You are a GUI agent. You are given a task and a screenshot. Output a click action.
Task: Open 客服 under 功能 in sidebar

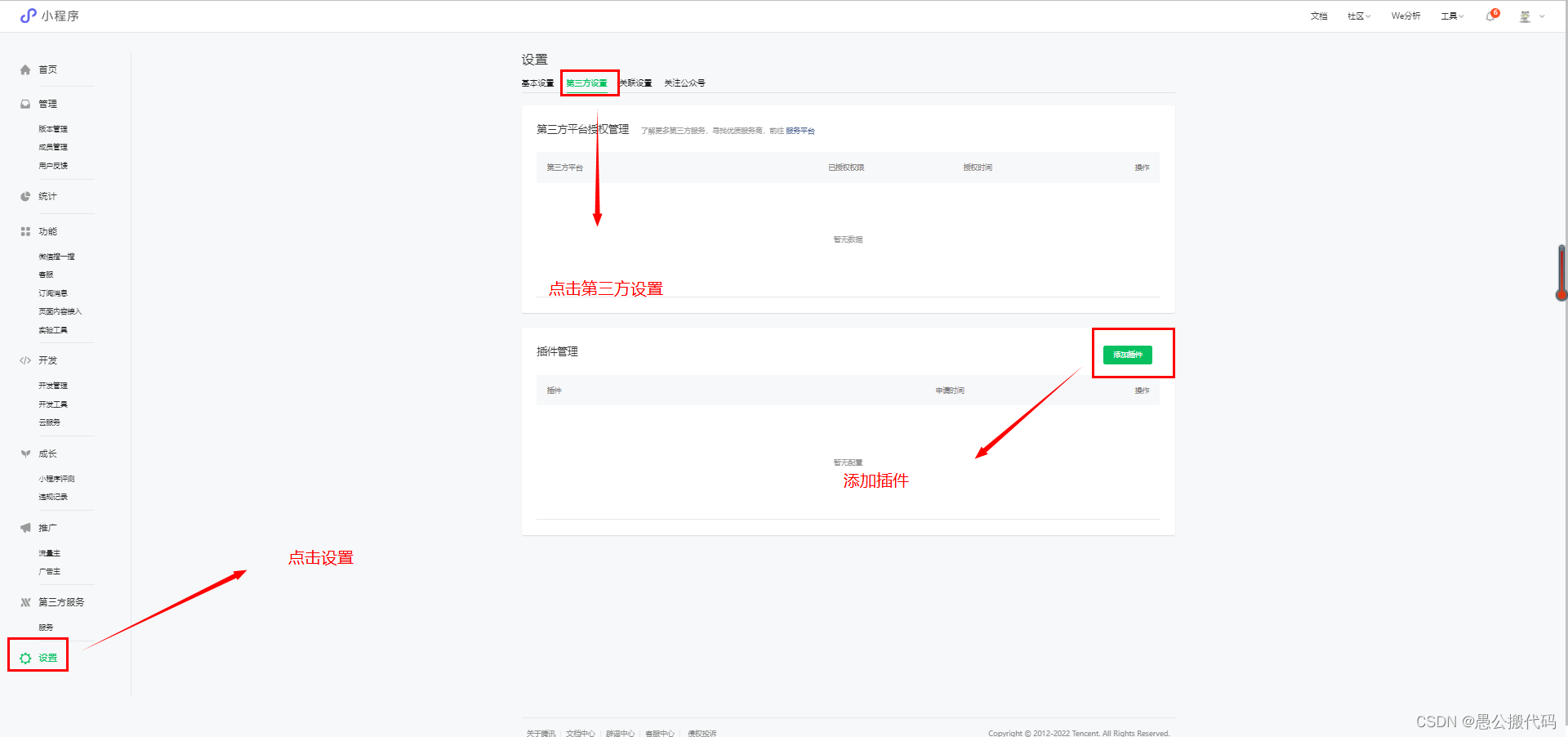[46, 275]
